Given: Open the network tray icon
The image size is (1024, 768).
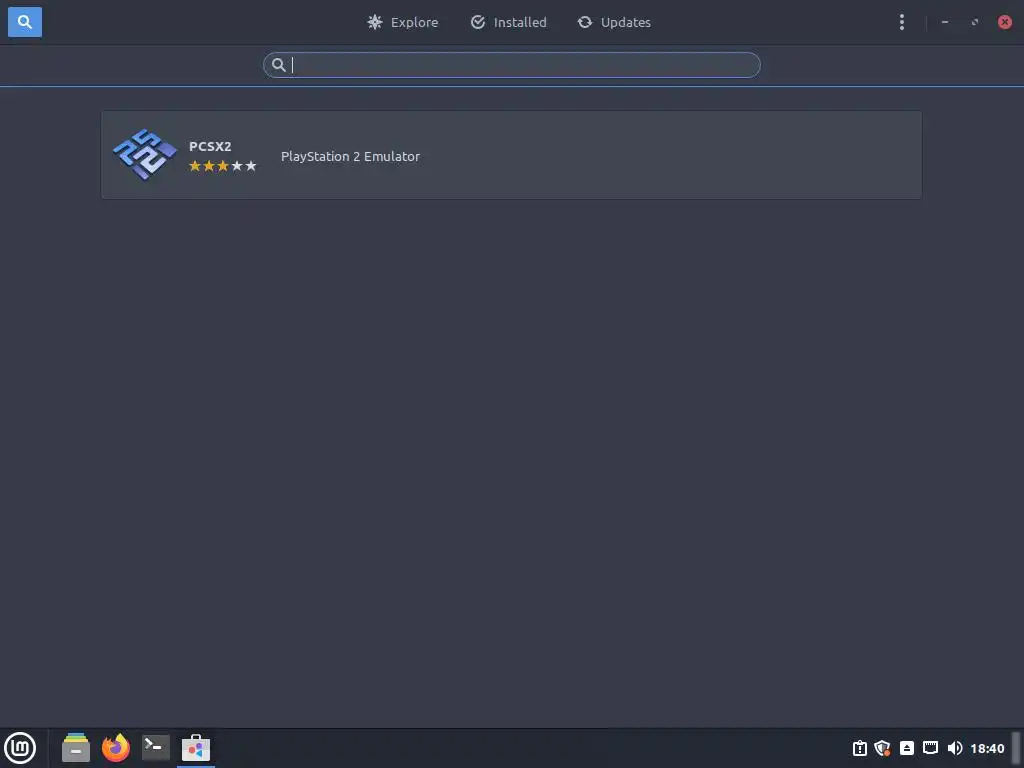Looking at the screenshot, I should [x=931, y=748].
